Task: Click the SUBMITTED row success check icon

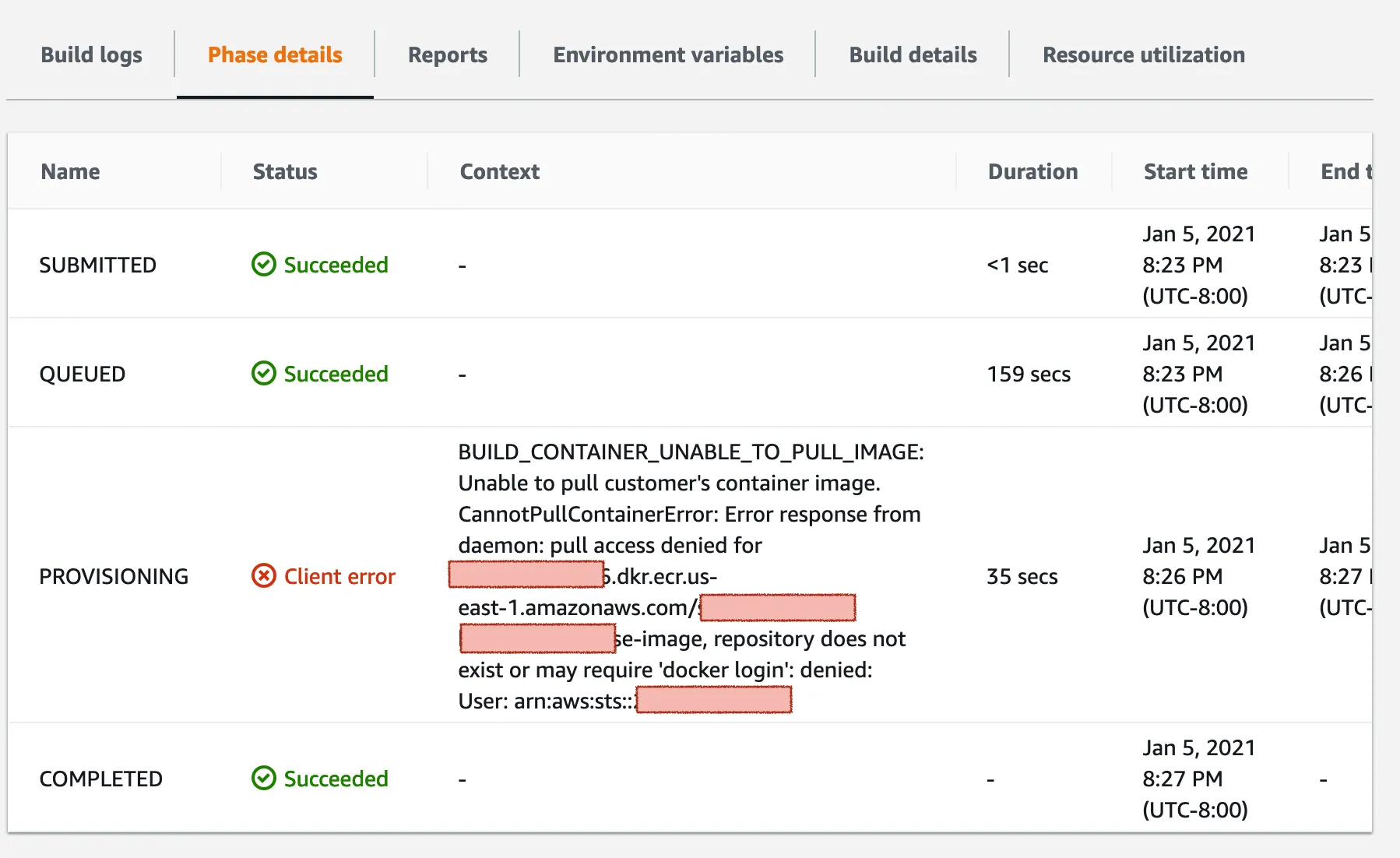Action: (x=264, y=265)
